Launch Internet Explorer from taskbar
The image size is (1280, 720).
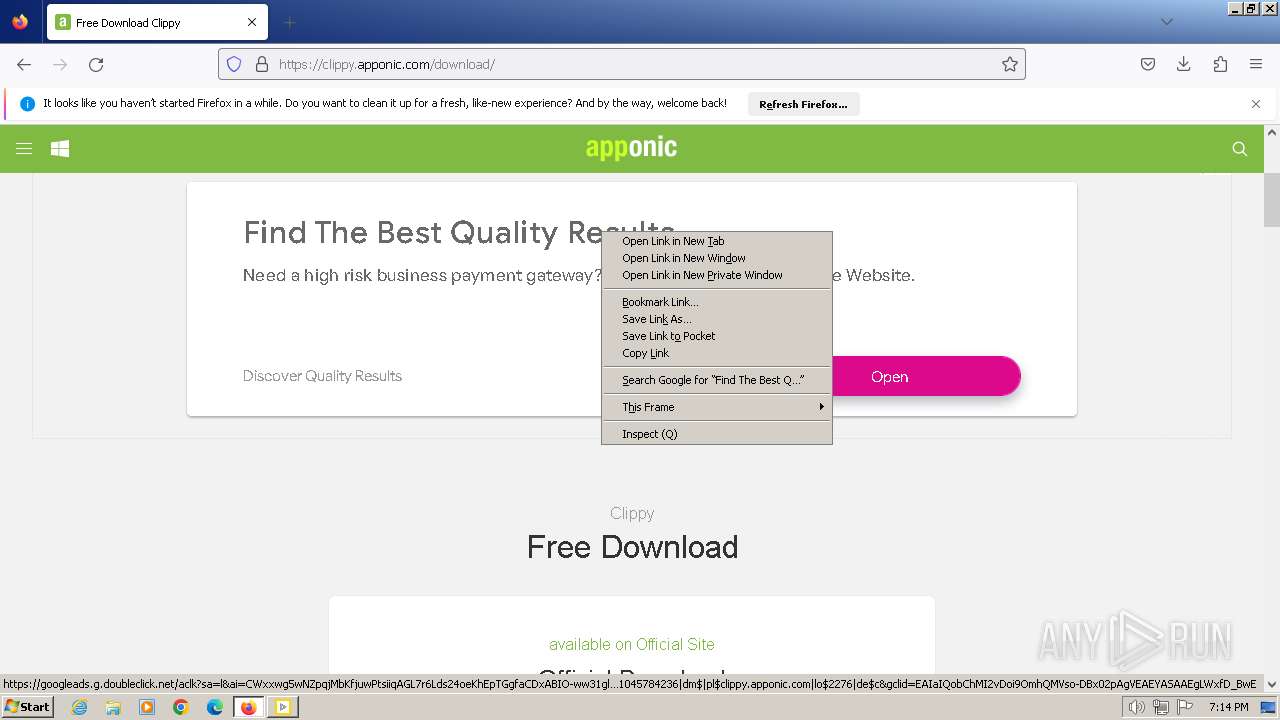(79, 707)
